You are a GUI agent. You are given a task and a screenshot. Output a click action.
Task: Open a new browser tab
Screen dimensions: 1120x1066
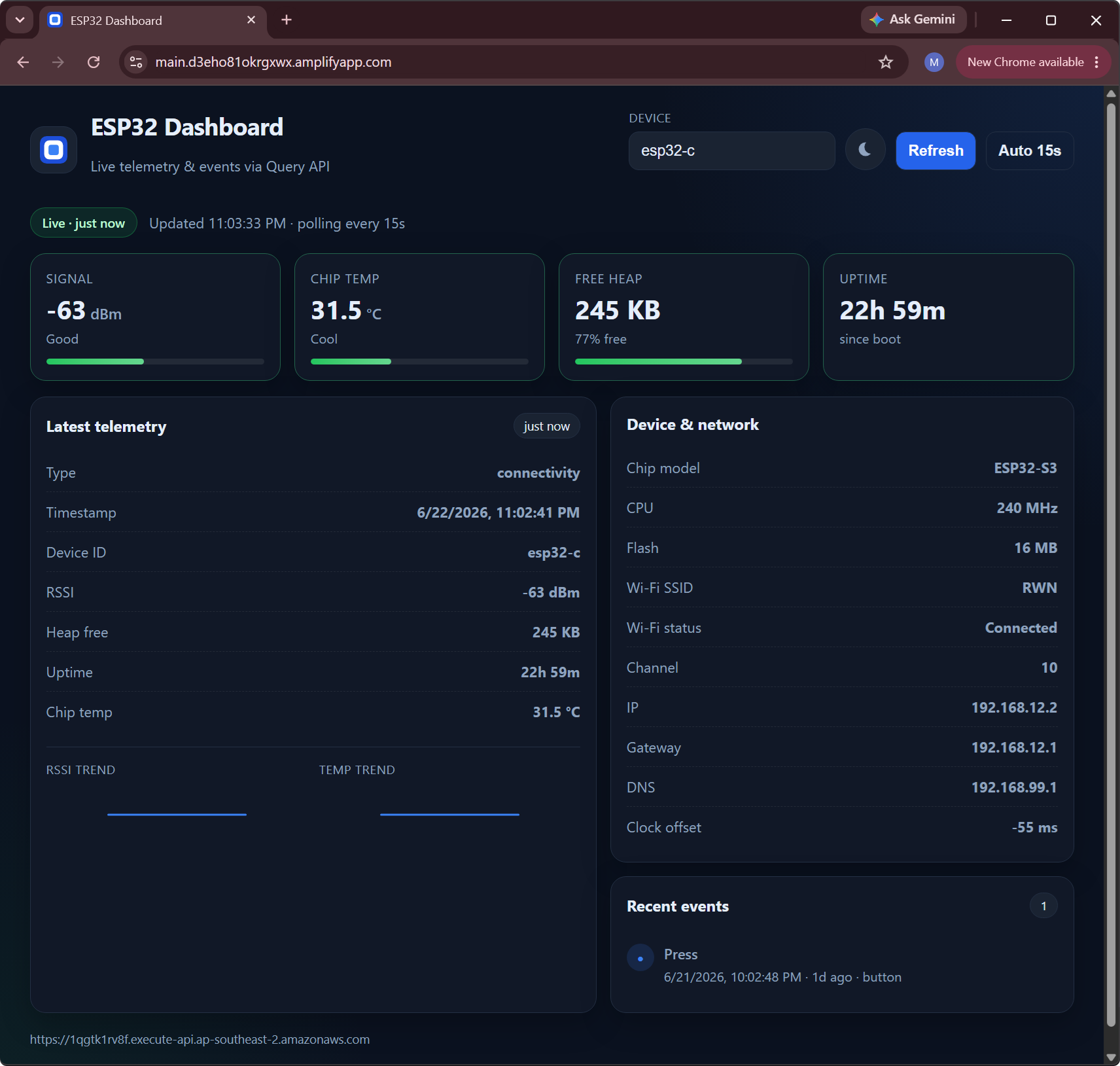point(287,20)
